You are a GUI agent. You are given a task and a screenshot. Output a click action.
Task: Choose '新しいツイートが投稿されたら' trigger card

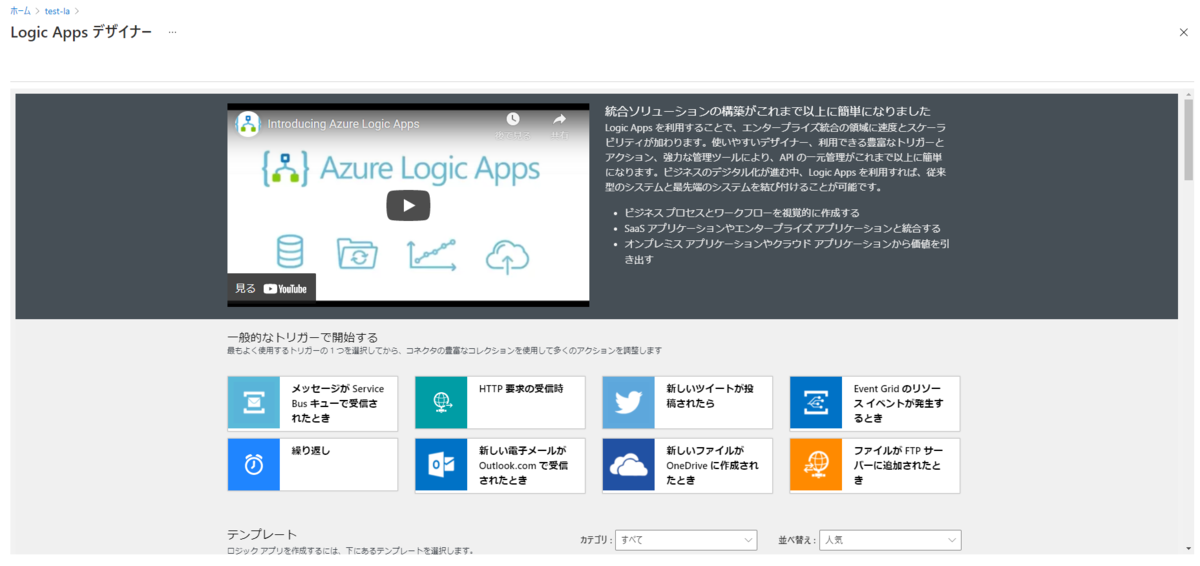687,402
